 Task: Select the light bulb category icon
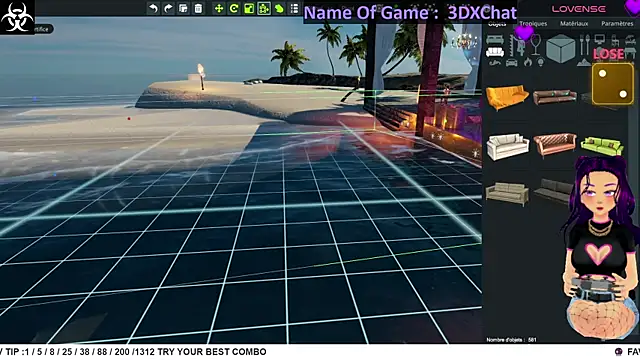click(541, 62)
